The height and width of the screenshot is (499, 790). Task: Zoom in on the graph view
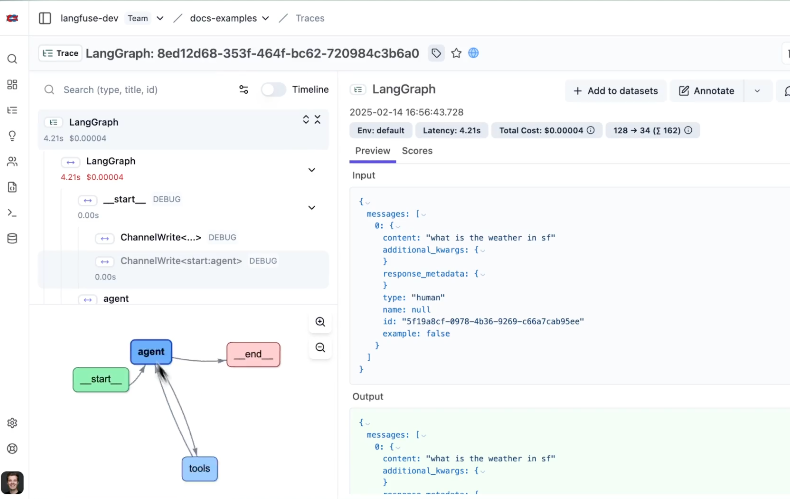(x=320, y=322)
